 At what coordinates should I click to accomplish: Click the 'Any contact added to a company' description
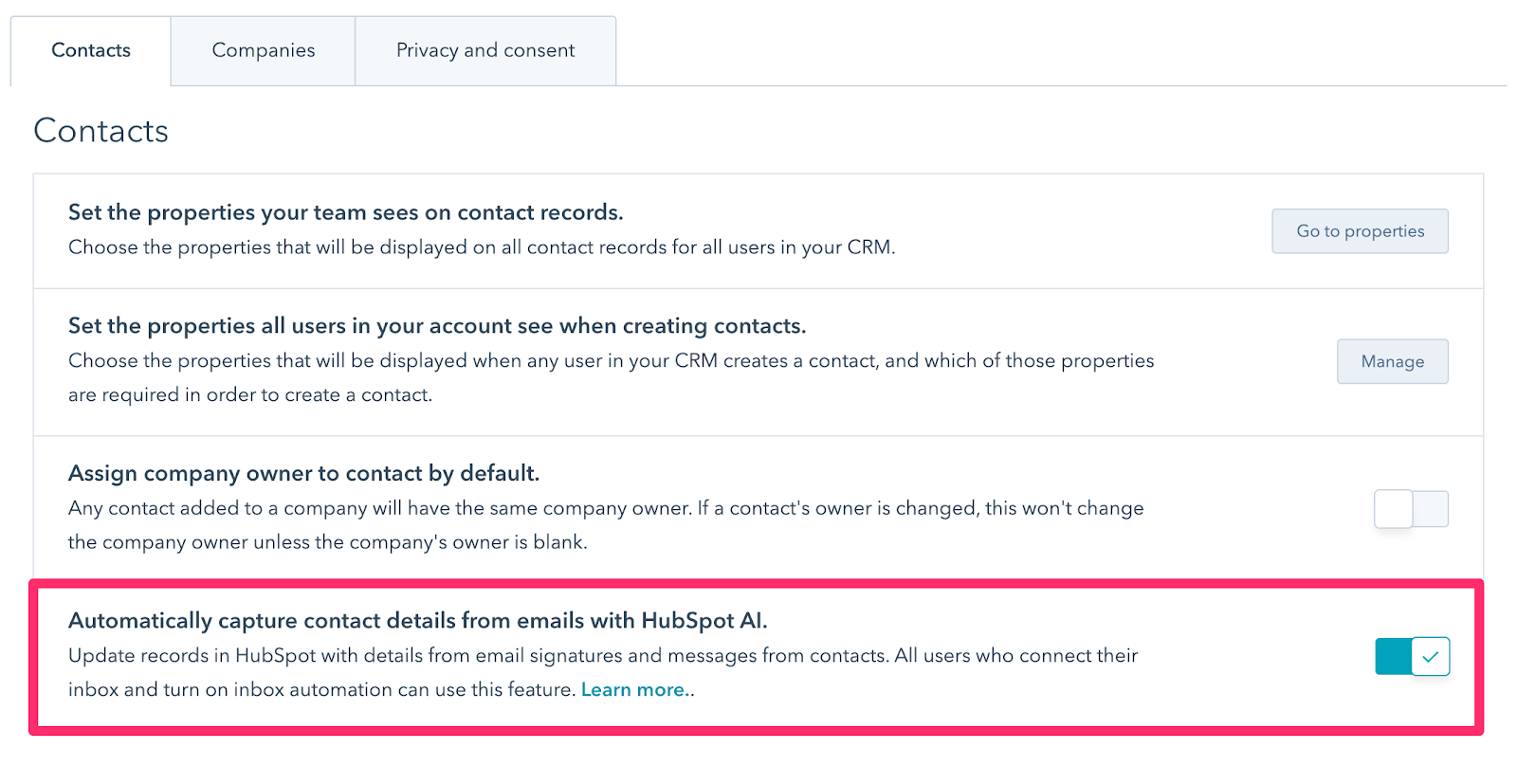pos(605,508)
